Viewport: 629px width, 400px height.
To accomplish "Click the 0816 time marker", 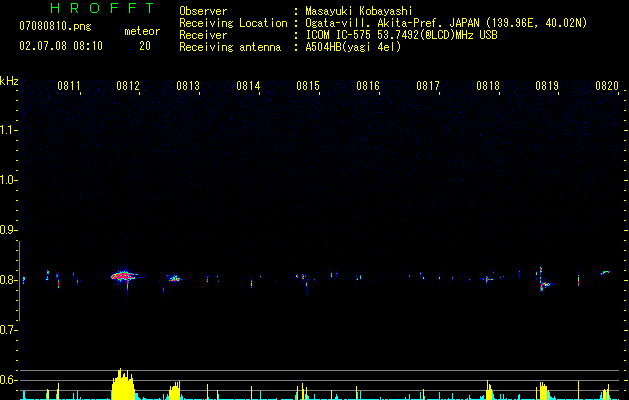I will 368,85.
